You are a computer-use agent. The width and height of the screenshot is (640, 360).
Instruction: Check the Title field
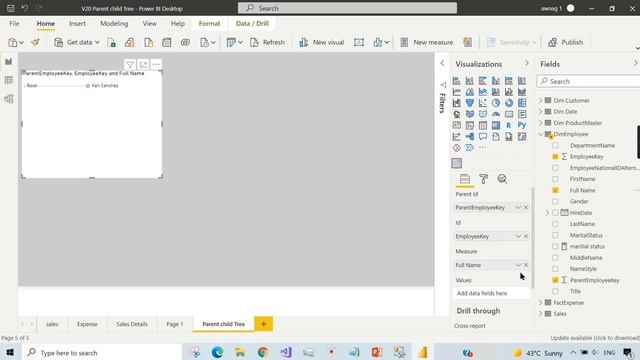[555, 291]
